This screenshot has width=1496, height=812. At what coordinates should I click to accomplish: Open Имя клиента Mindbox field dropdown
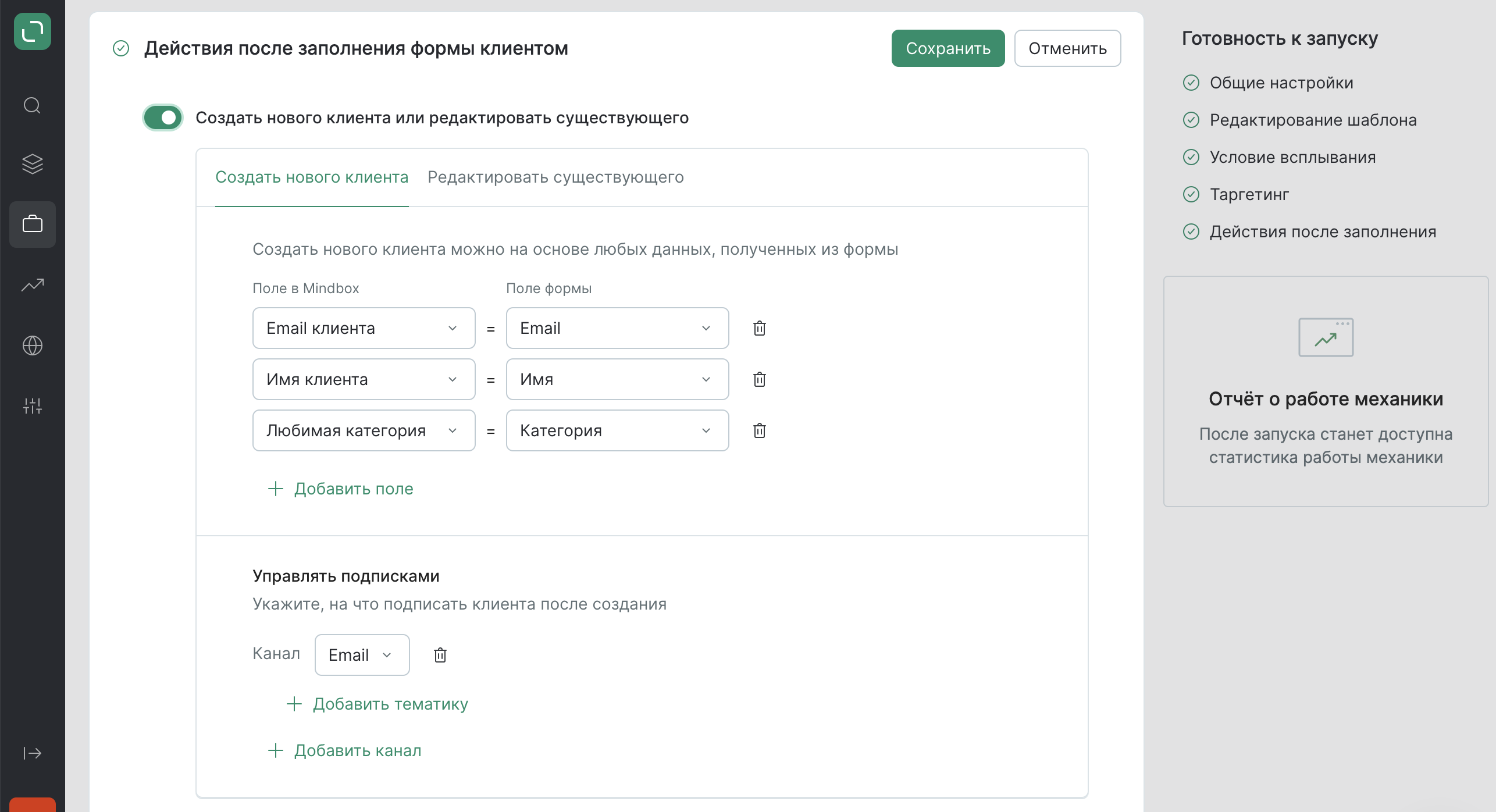(x=364, y=379)
